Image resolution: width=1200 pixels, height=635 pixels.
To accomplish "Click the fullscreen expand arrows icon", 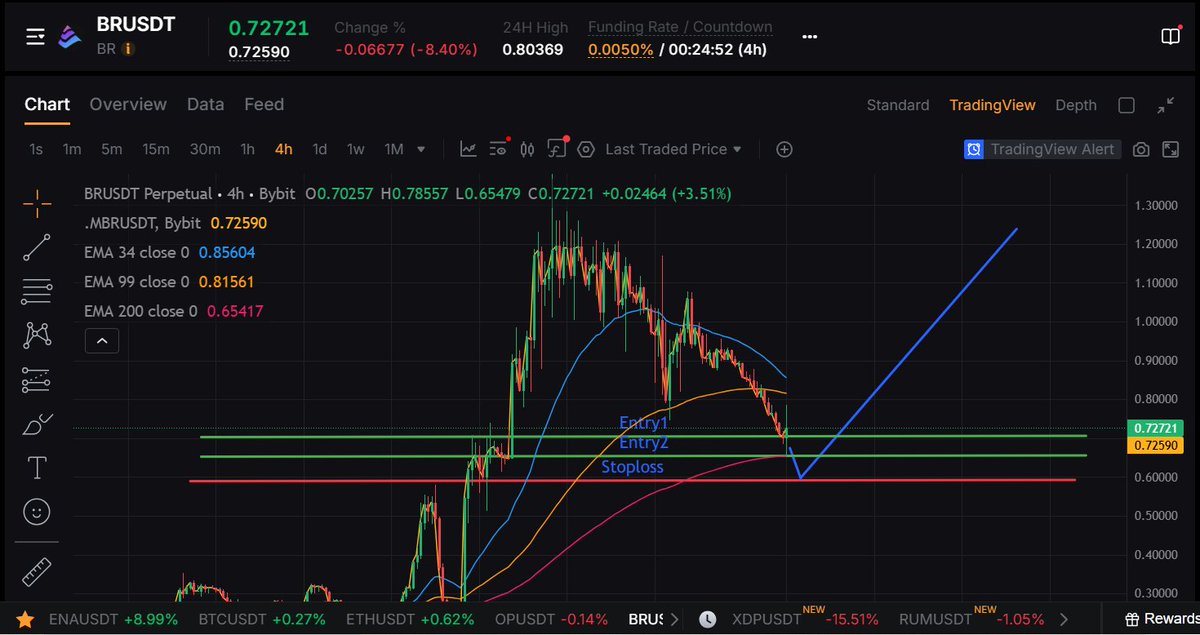I will click(1166, 105).
